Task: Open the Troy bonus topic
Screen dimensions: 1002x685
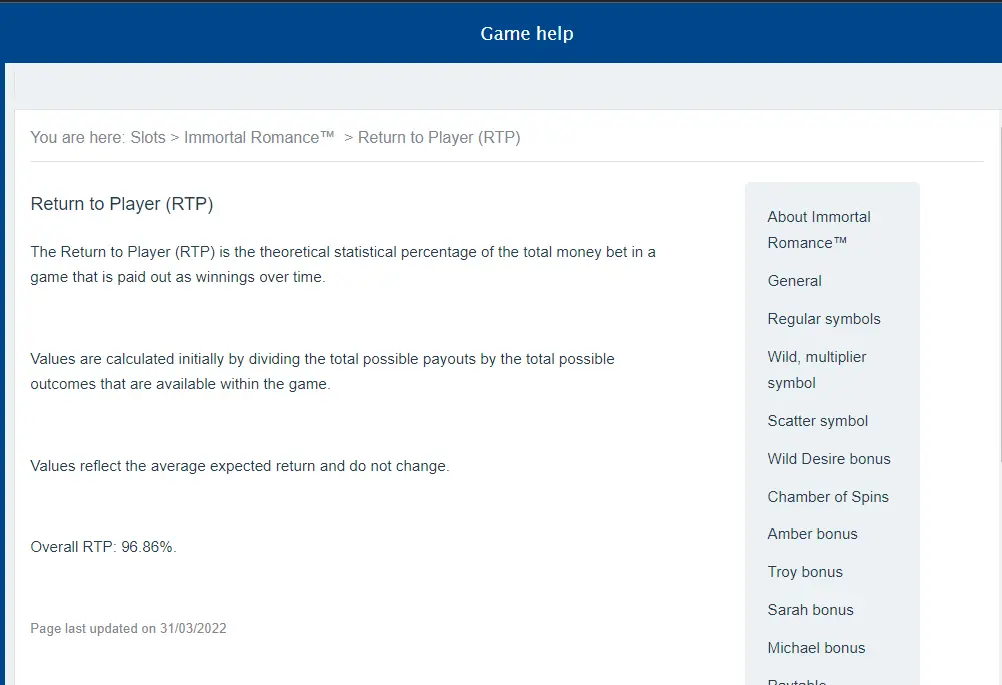Action: click(805, 572)
